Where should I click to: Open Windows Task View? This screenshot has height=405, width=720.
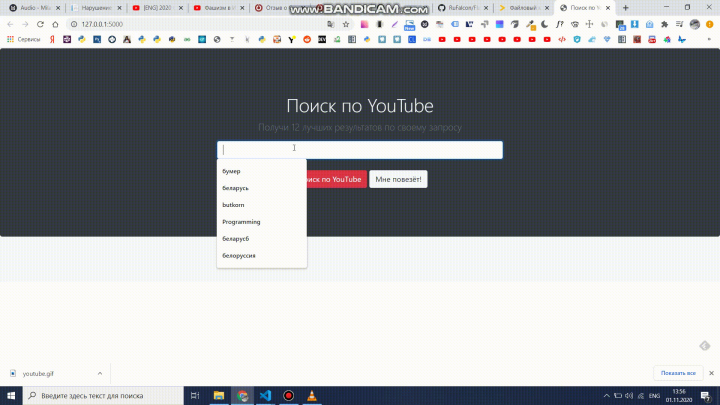tap(195, 395)
